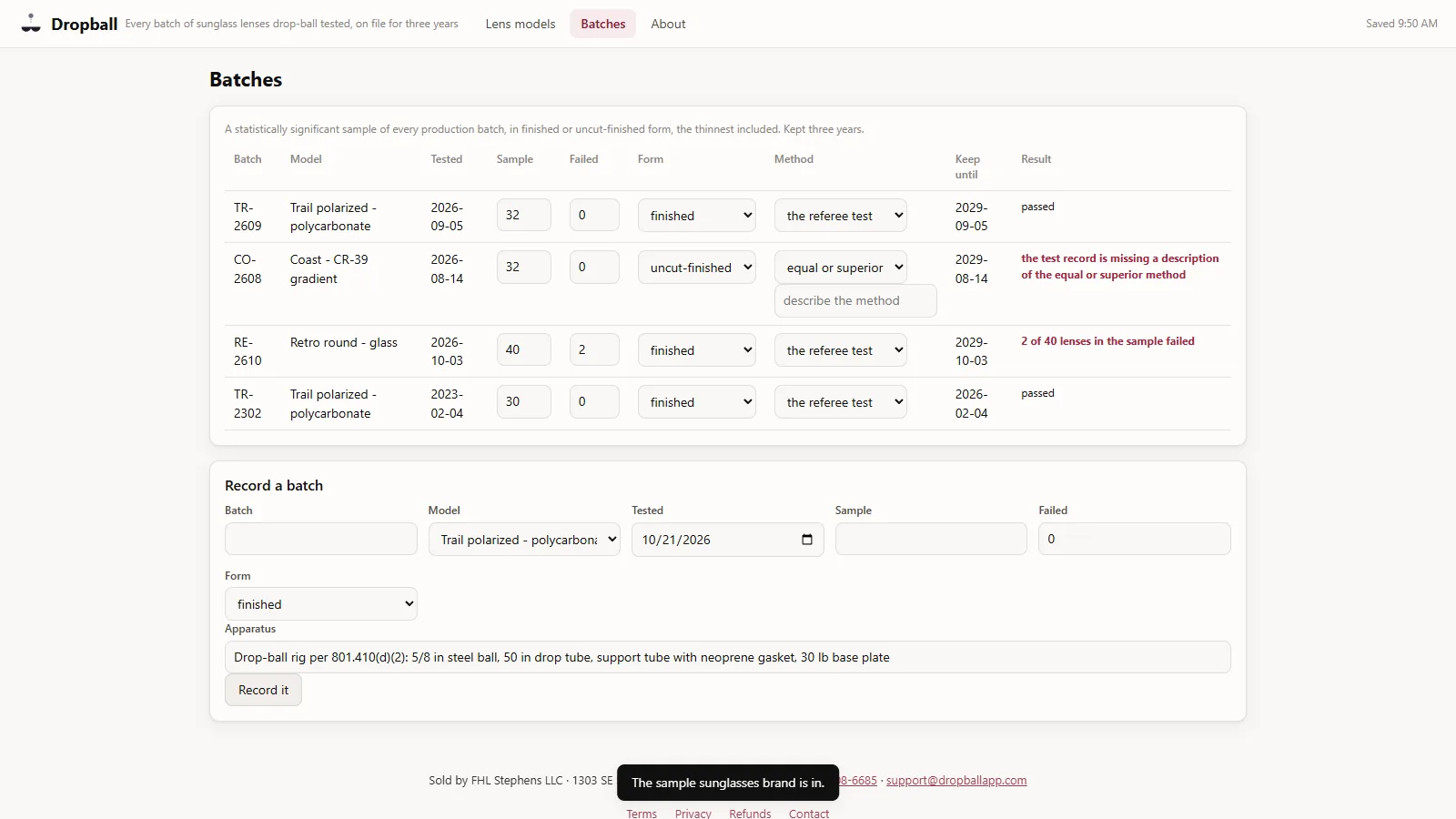Change the uncut-finished form dropdown
The width and height of the screenshot is (1456, 819).
(x=697, y=268)
